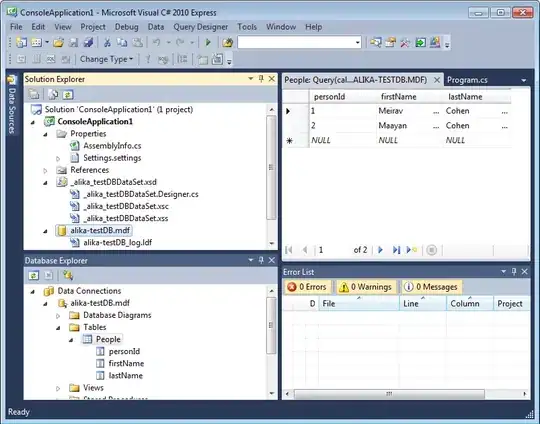Click Solution Explorer vertical scrollbar thumb
Screen dimensions: 540x424
(271, 167)
